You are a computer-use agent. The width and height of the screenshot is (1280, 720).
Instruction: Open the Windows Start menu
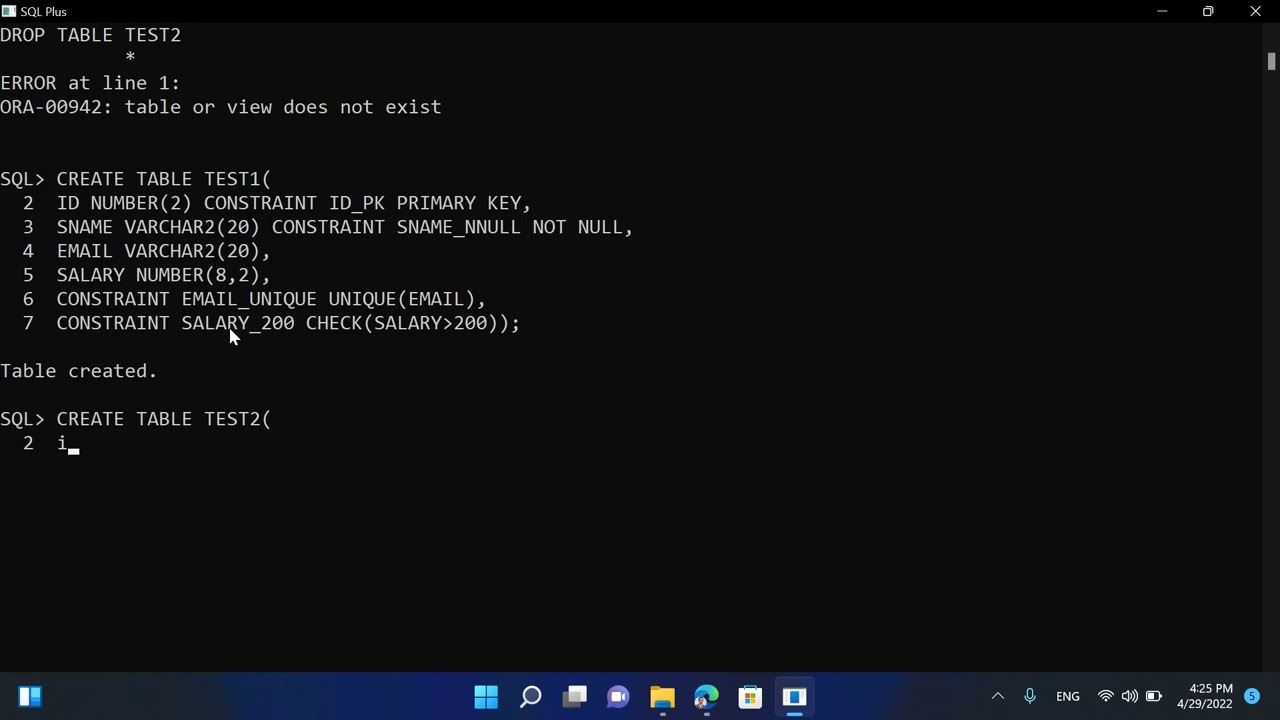[486, 697]
